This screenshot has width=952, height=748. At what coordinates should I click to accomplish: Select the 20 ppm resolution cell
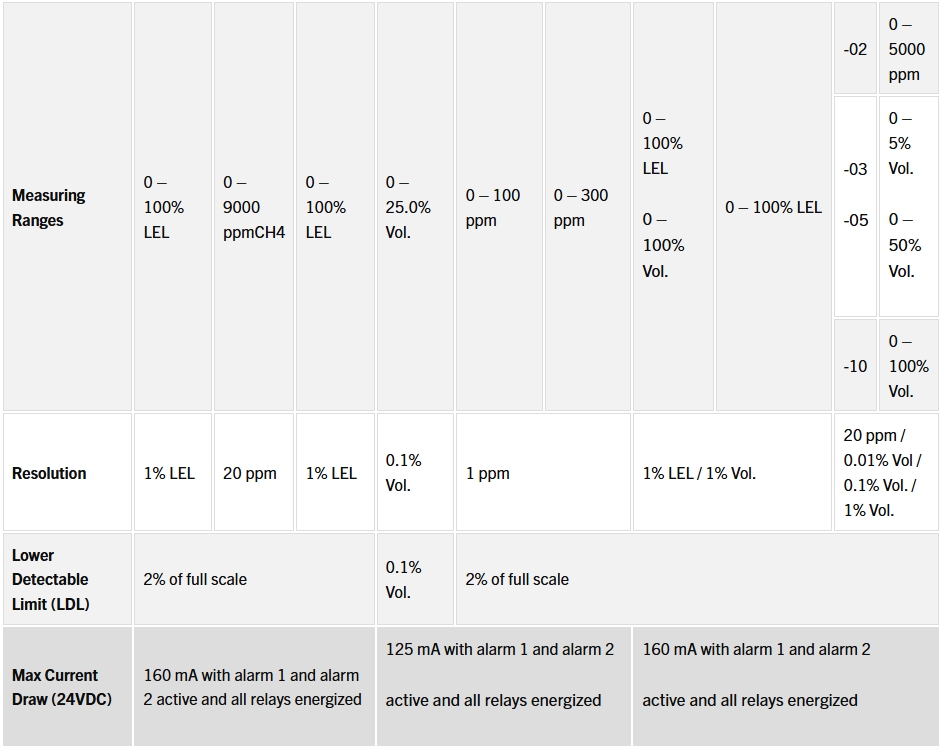tap(253, 473)
